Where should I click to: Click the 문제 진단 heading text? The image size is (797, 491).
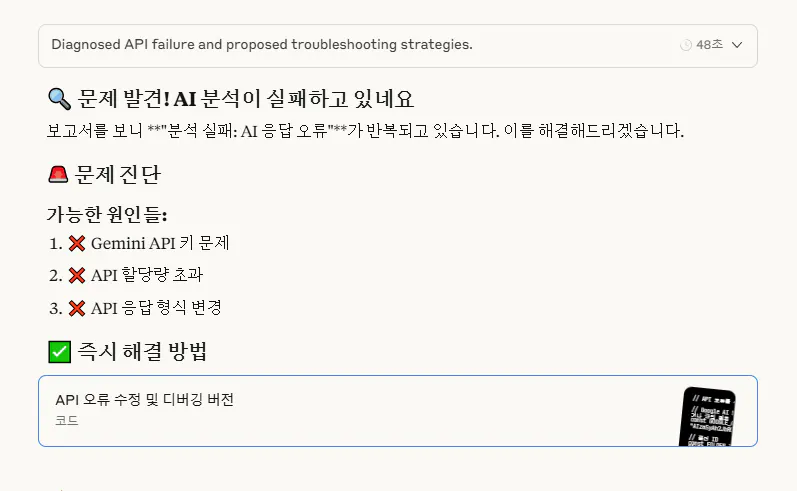click(x=118, y=175)
